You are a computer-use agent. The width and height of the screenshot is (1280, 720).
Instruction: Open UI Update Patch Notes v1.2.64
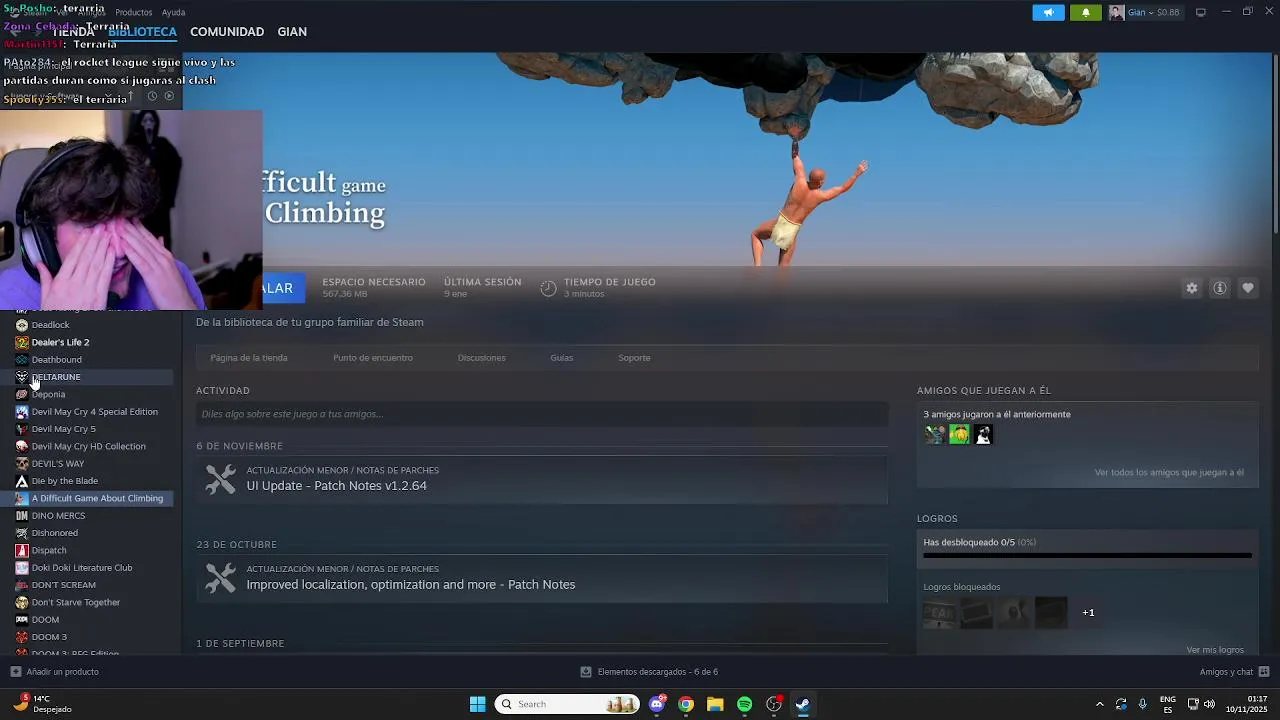pos(337,486)
